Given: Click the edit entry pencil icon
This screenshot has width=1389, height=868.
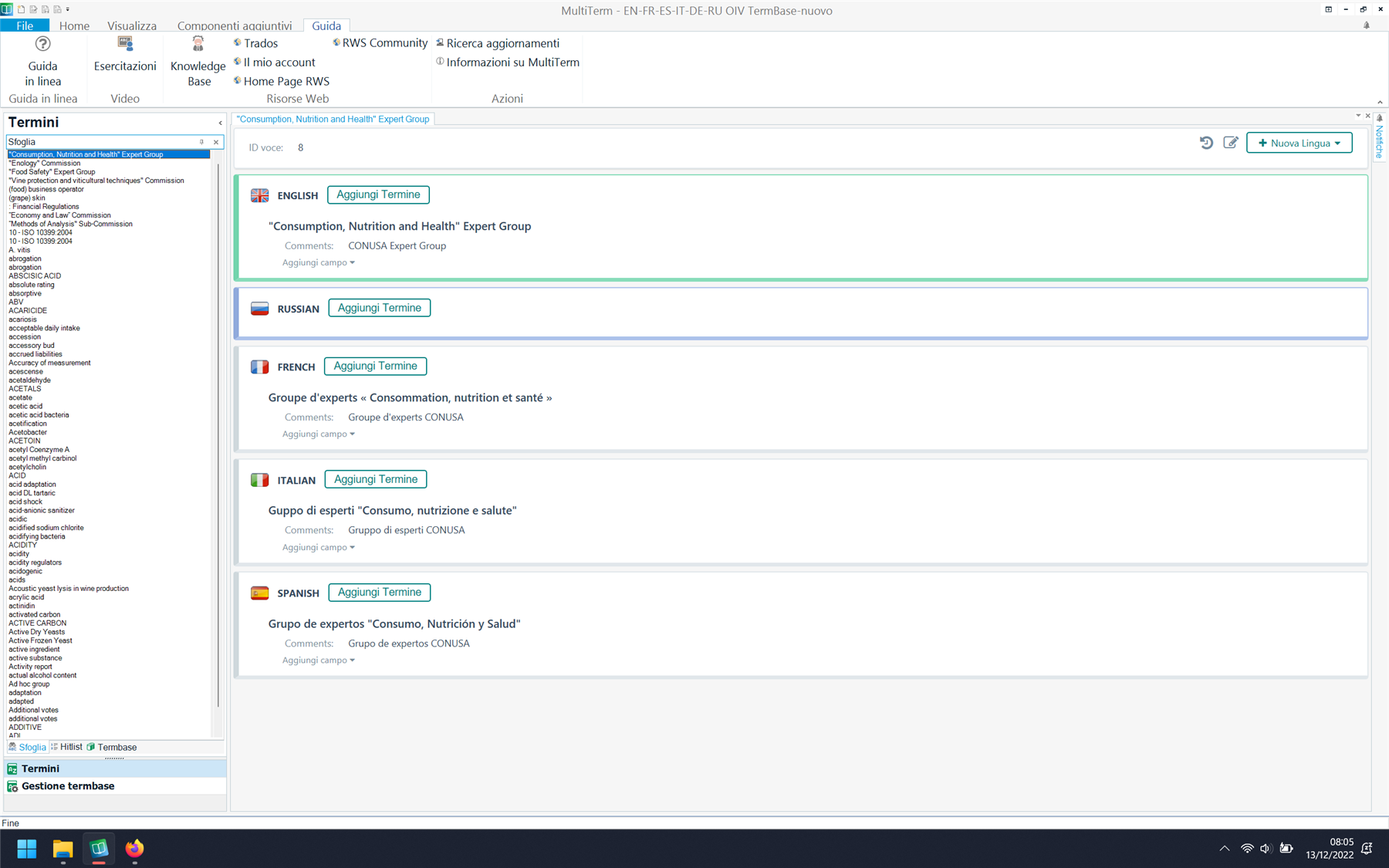Looking at the screenshot, I should (1231, 143).
